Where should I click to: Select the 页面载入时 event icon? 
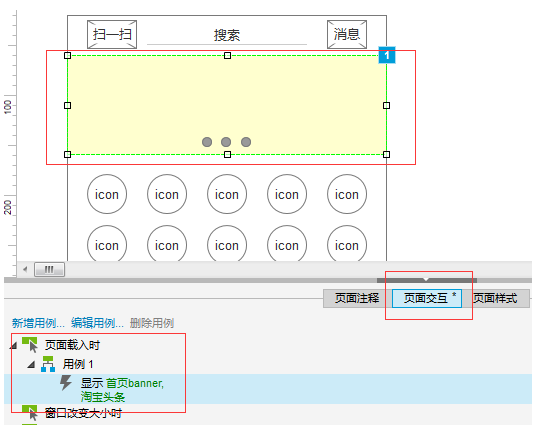[30, 345]
